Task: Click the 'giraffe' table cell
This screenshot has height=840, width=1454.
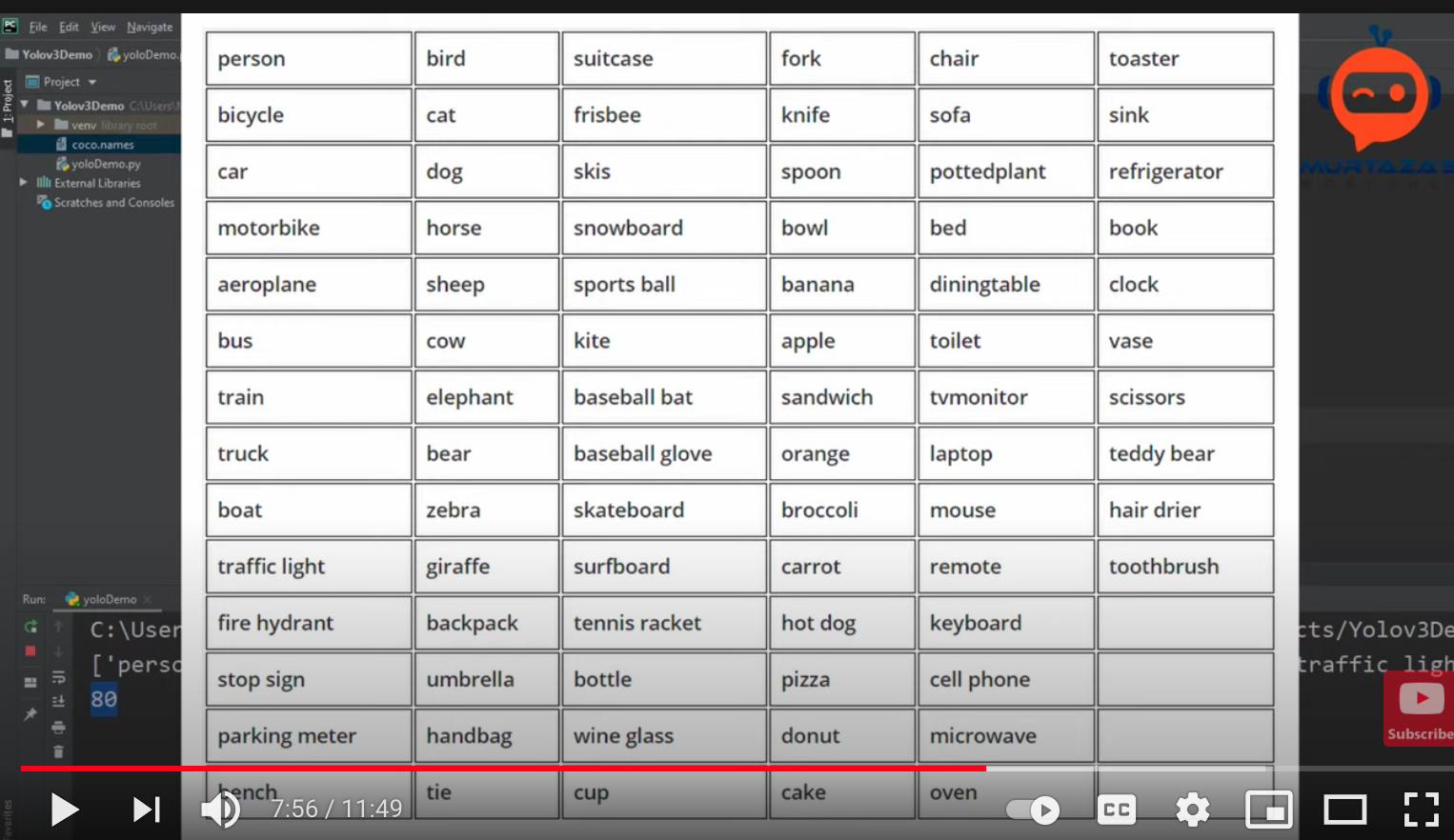Action: (487, 567)
